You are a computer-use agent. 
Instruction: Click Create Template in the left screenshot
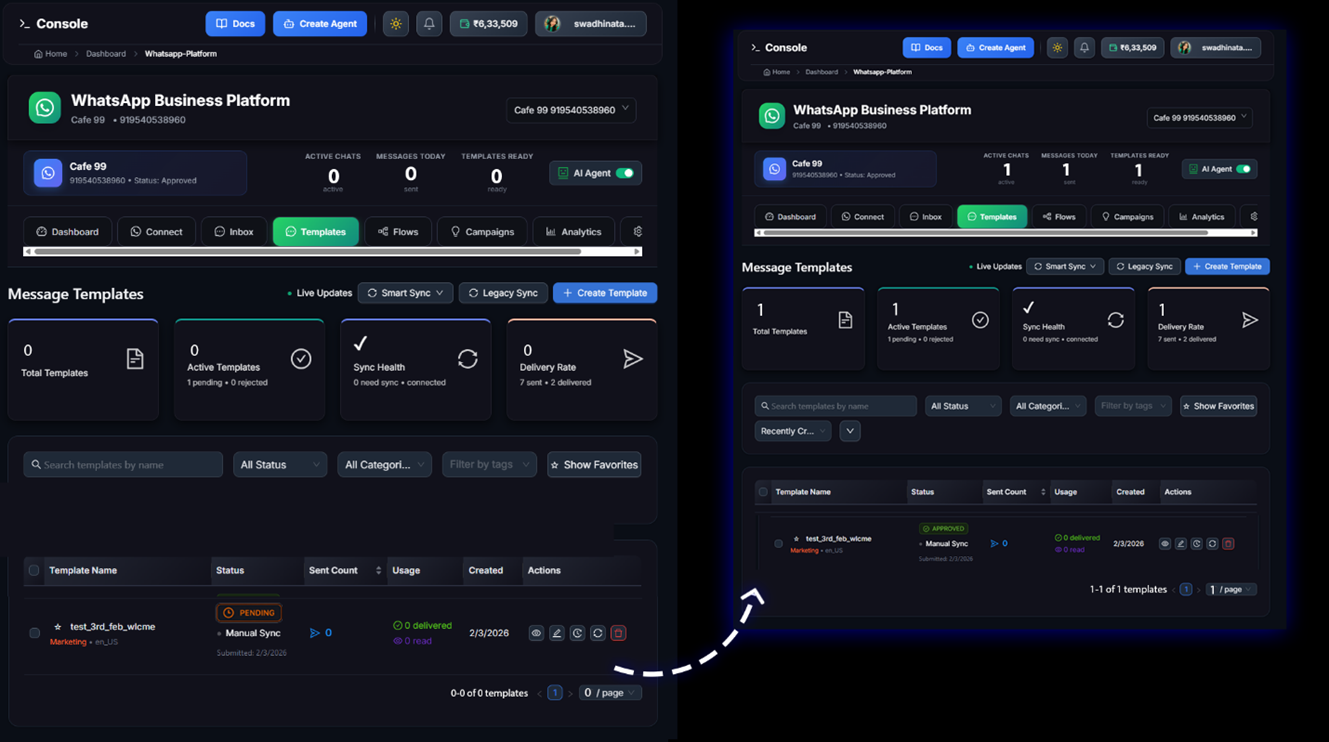[605, 293]
